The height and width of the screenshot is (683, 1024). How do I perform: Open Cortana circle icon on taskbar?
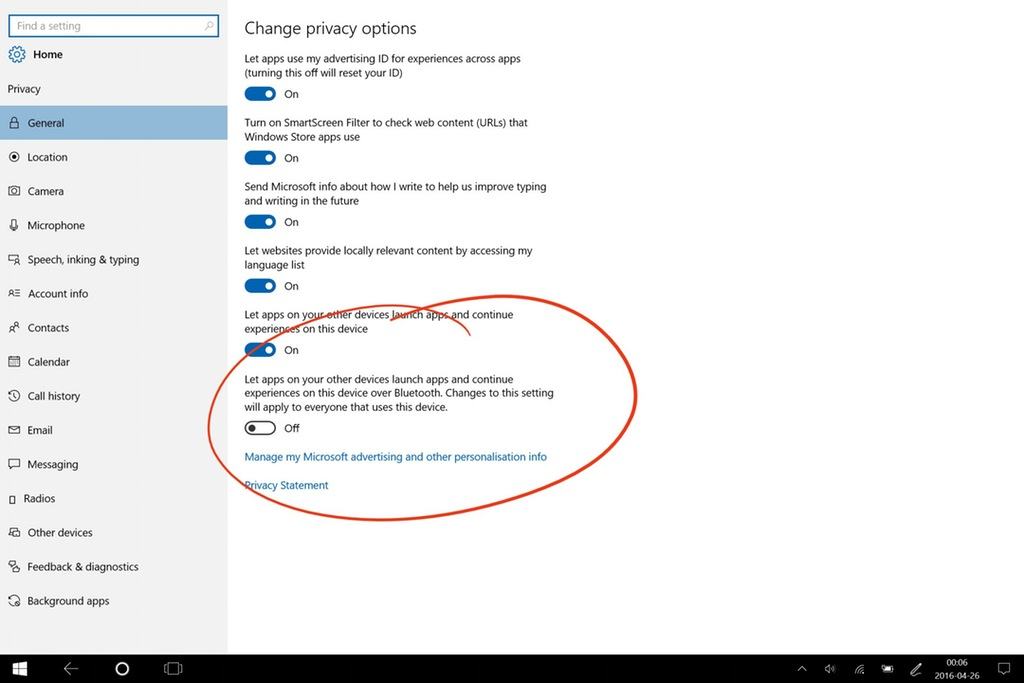pyautogui.click(x=122, y=668)
